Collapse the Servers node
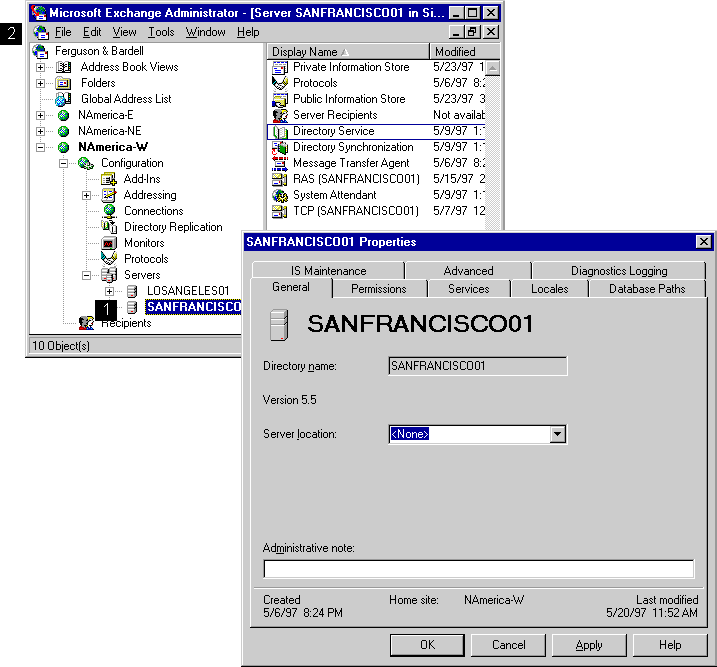 (86, 275)
